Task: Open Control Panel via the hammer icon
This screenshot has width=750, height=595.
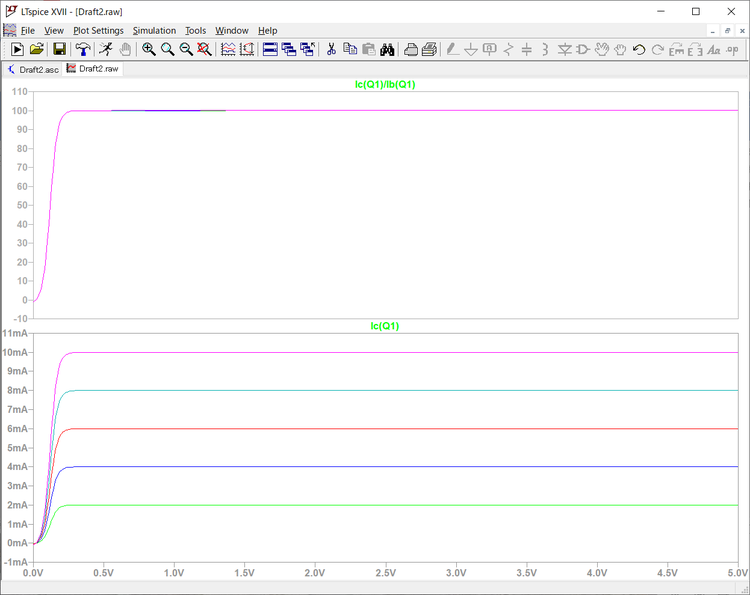Action: point(83,49)
